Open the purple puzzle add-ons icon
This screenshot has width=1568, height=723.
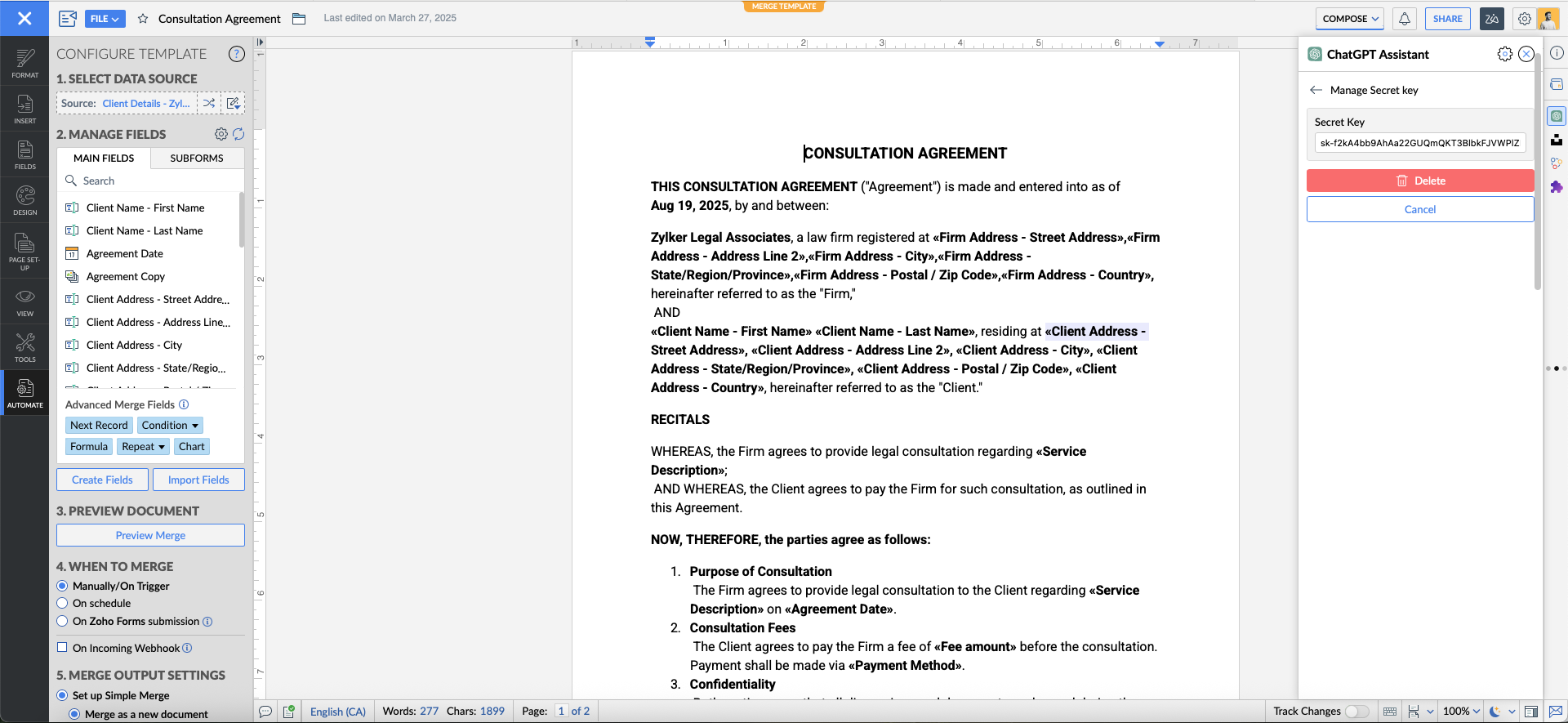point(1557,187)
